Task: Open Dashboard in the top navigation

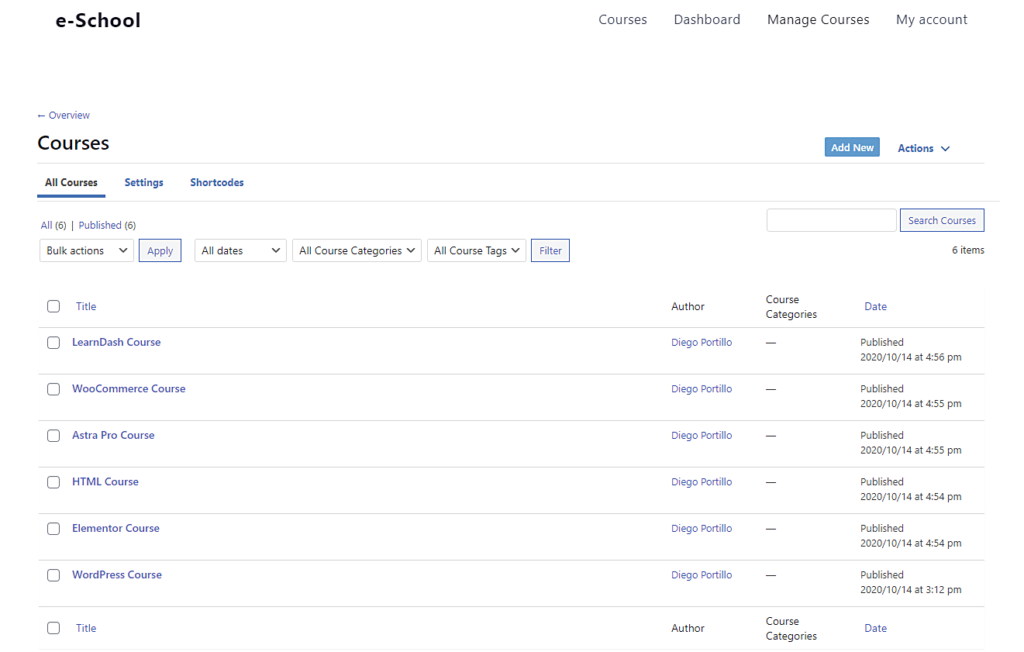Action: click(x=707, y=20)
